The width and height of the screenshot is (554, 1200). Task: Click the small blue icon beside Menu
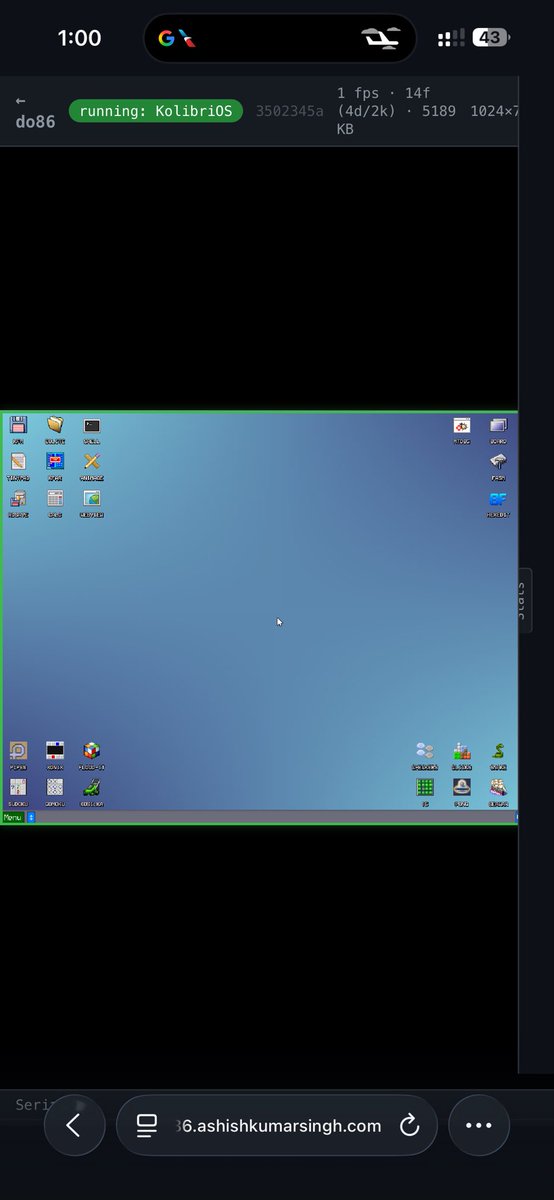pos(31,817)
